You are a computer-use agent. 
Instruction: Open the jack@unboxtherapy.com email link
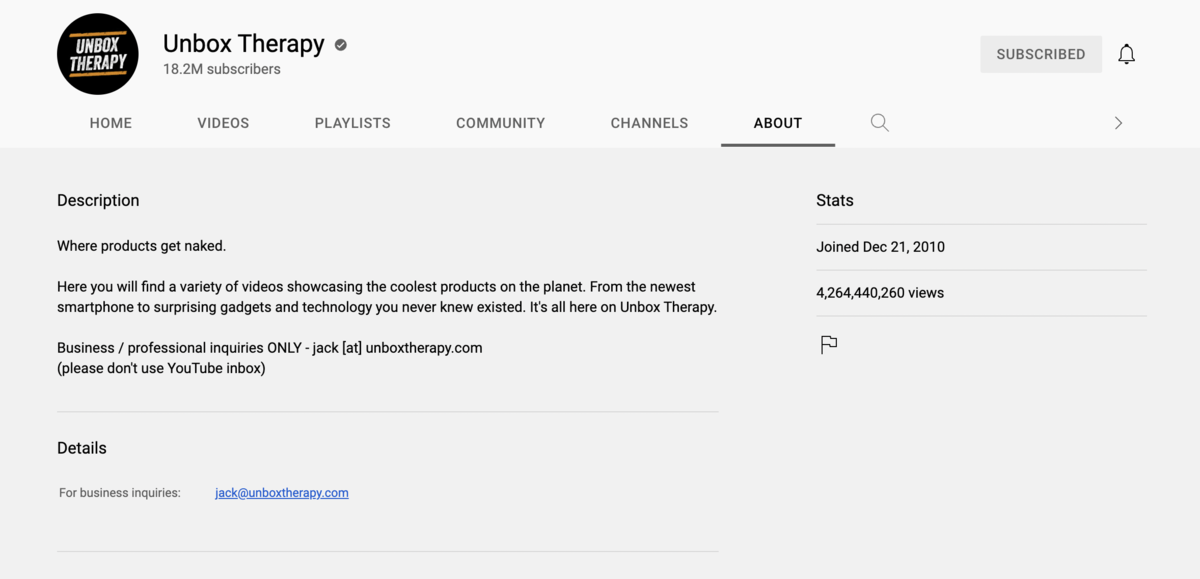282,493
